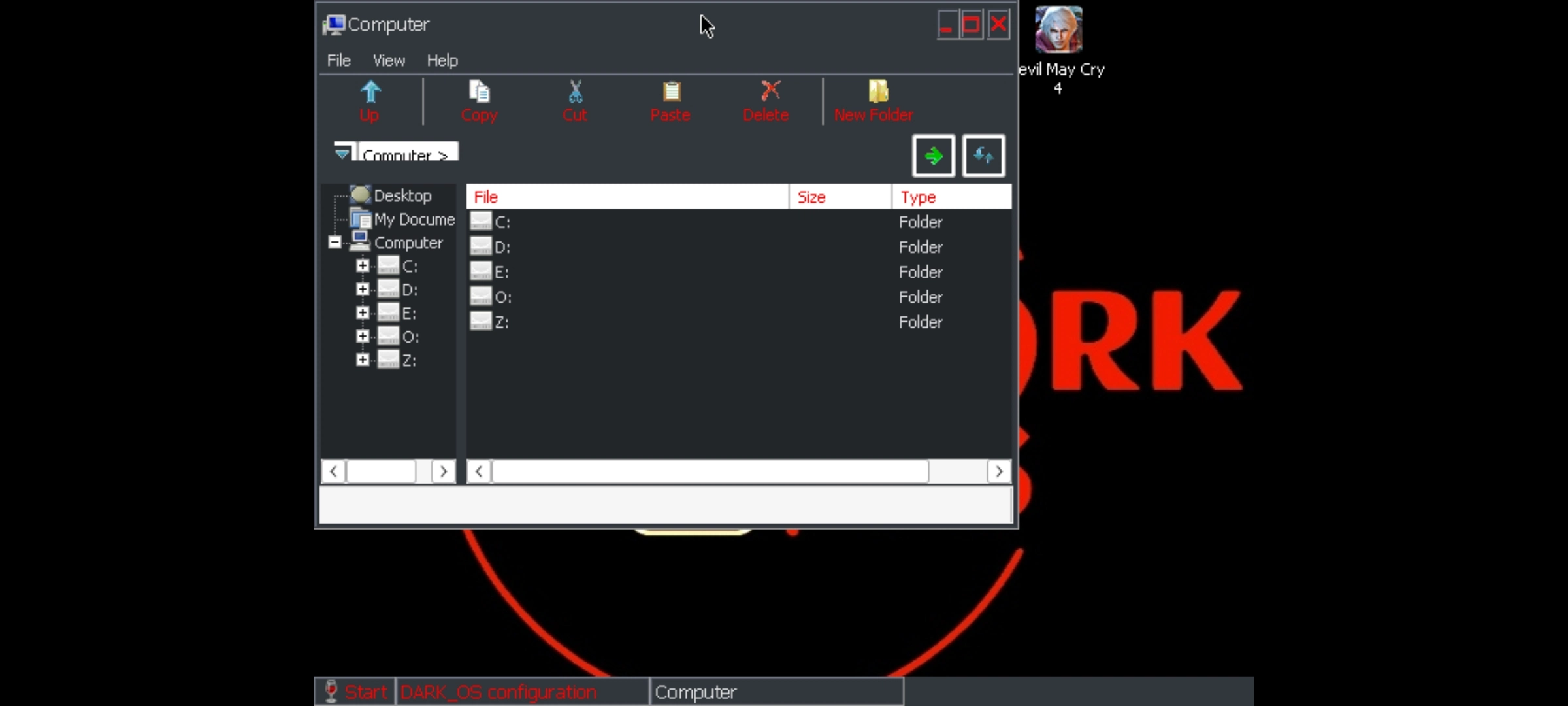Select Computer node in the tree
Viewport: 1568px width, 706px height.
[x=408, y=243]
